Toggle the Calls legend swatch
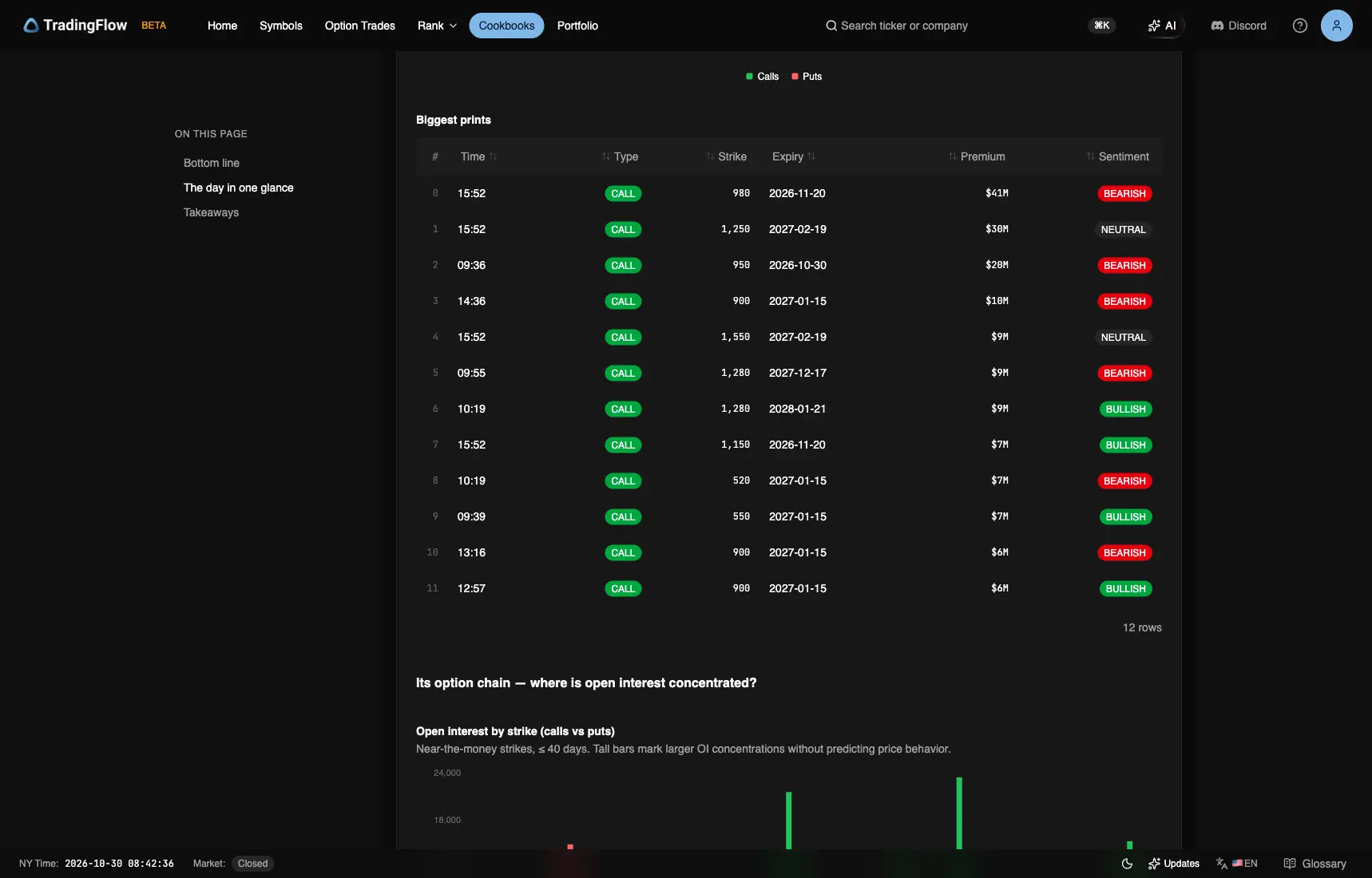 coord(749,77)
